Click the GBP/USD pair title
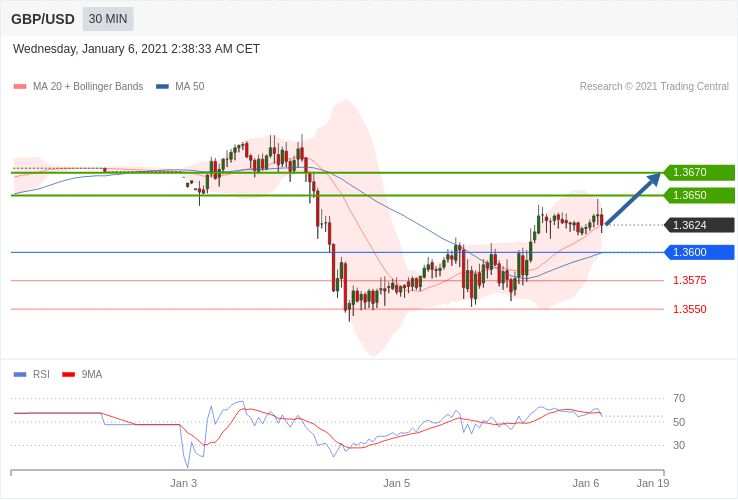738x500 pixels. 43,19
